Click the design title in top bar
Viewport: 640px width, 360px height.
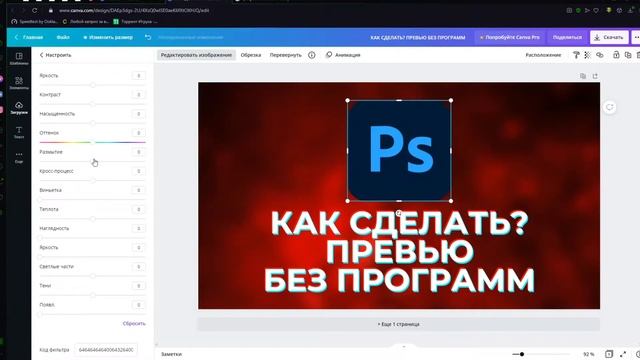(418, 37)
